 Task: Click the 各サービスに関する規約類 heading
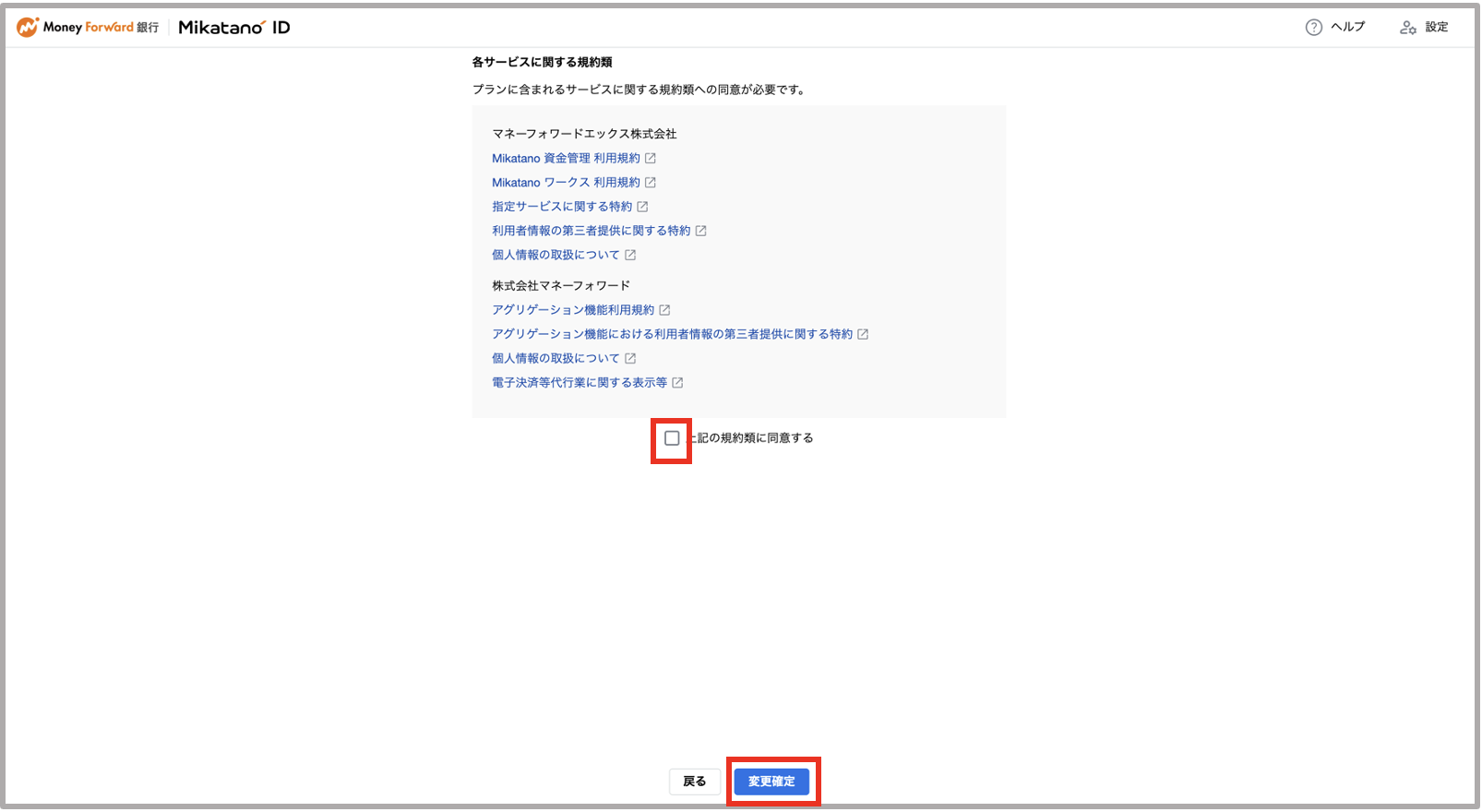click(543, 62)
